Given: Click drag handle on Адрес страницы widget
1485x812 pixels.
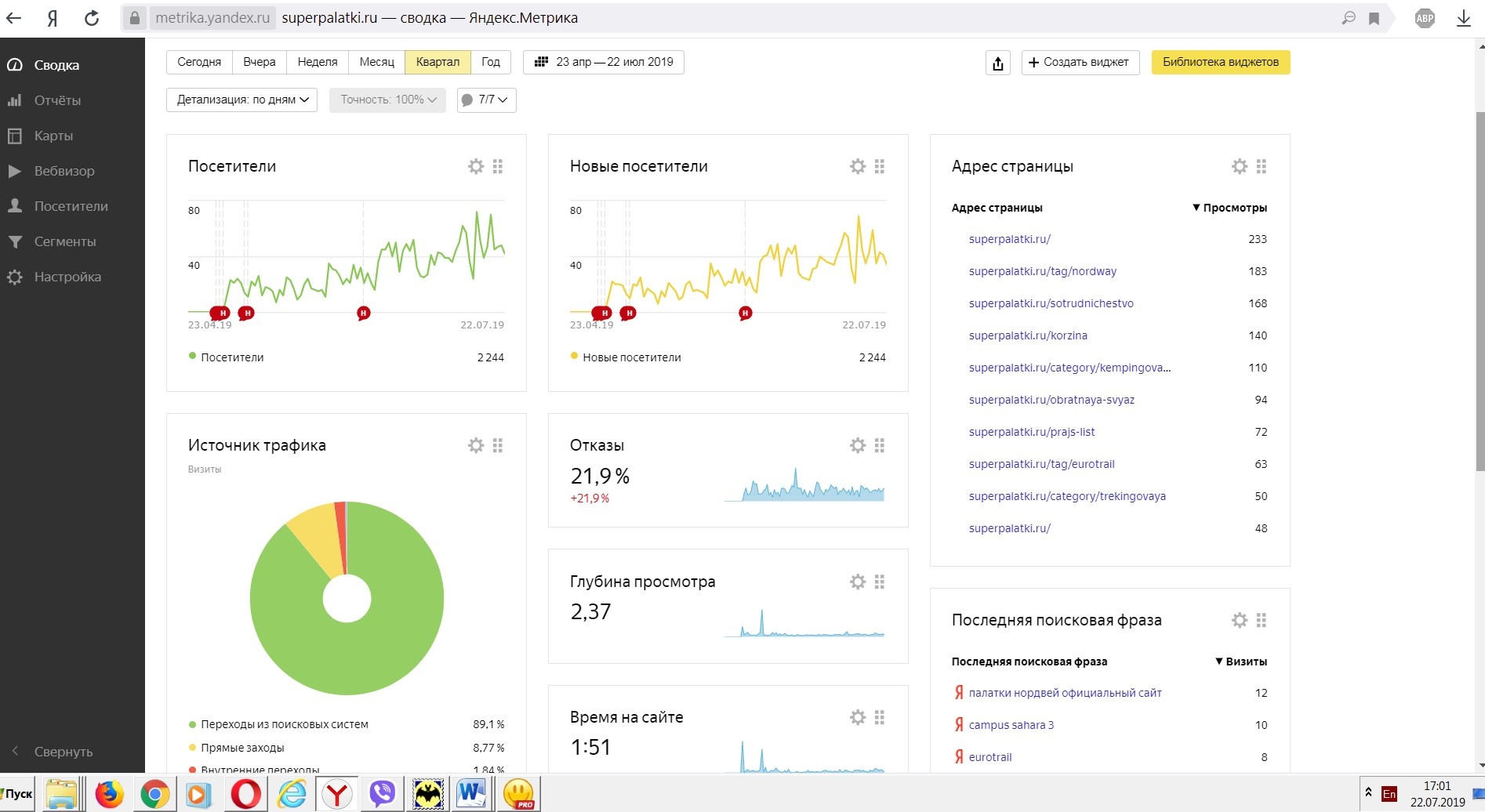Looking at the screenshot, I should pos(1262,166).
